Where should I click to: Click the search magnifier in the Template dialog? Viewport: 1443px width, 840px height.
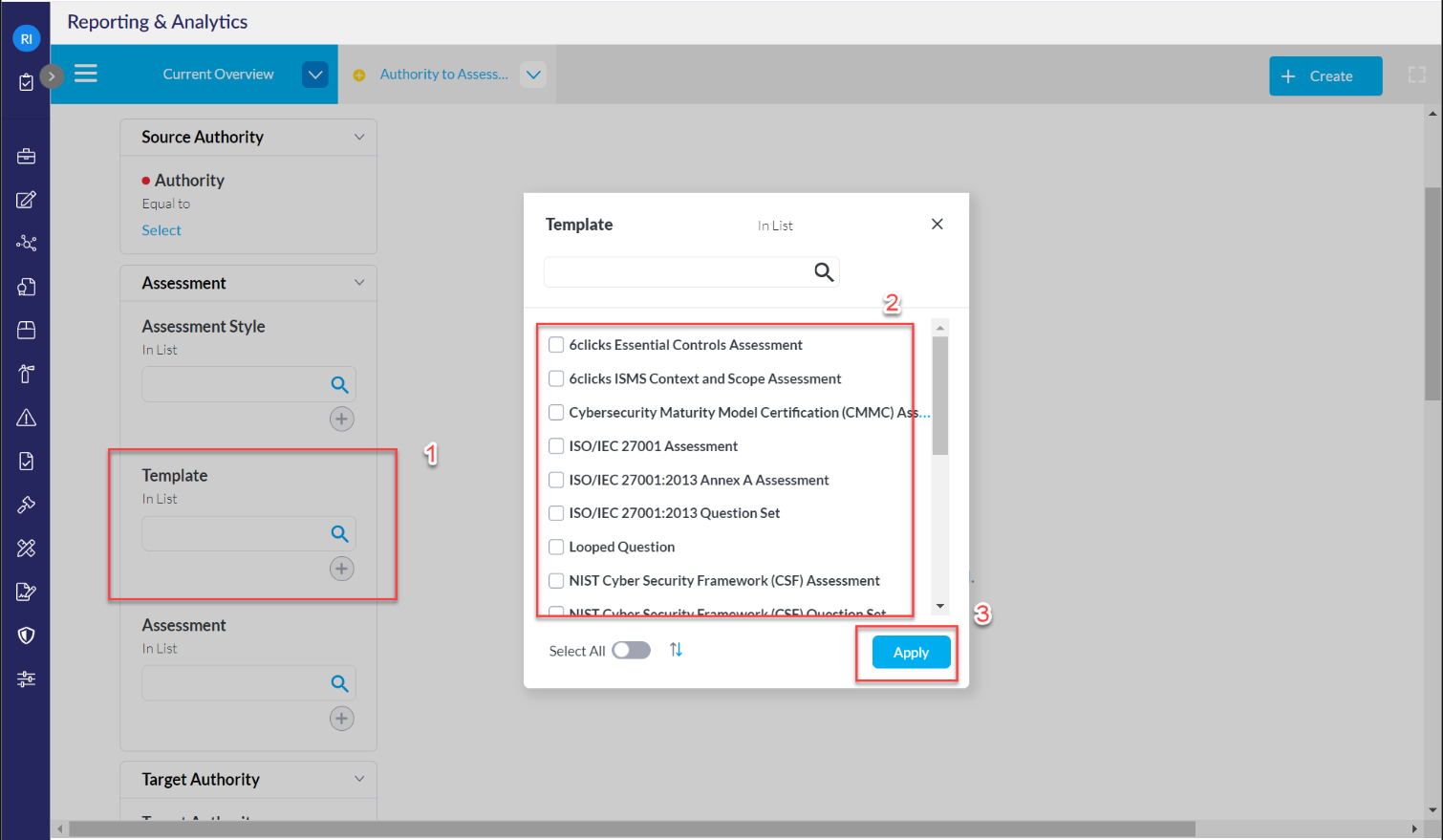822,272
